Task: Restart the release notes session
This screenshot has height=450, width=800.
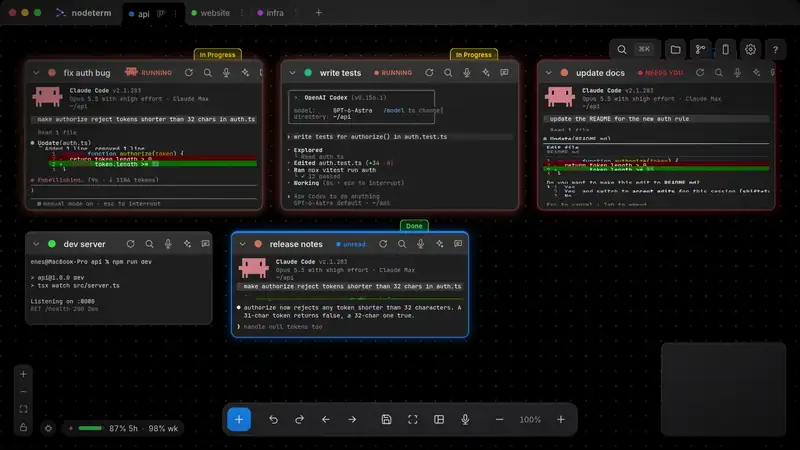Action: click(x=383, y=244)
